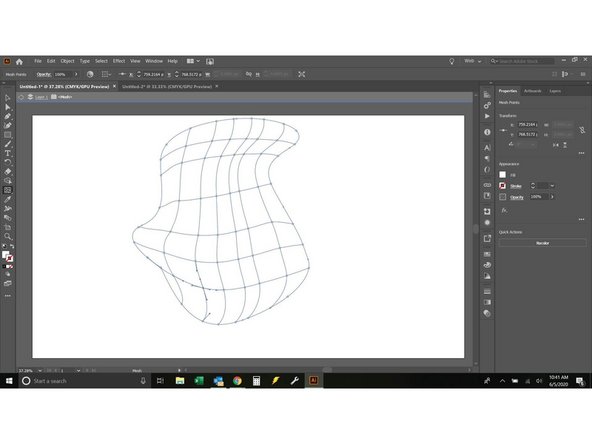
Task: Open the Paragraph panel icon in dock
Action: [487, 159]
